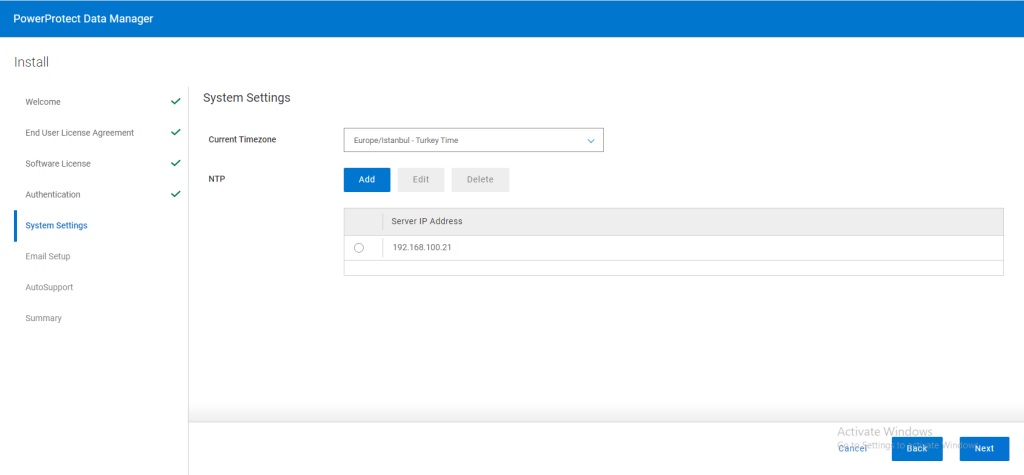
Task: Click Add to create an NTP server
Action: pos(367,180)
